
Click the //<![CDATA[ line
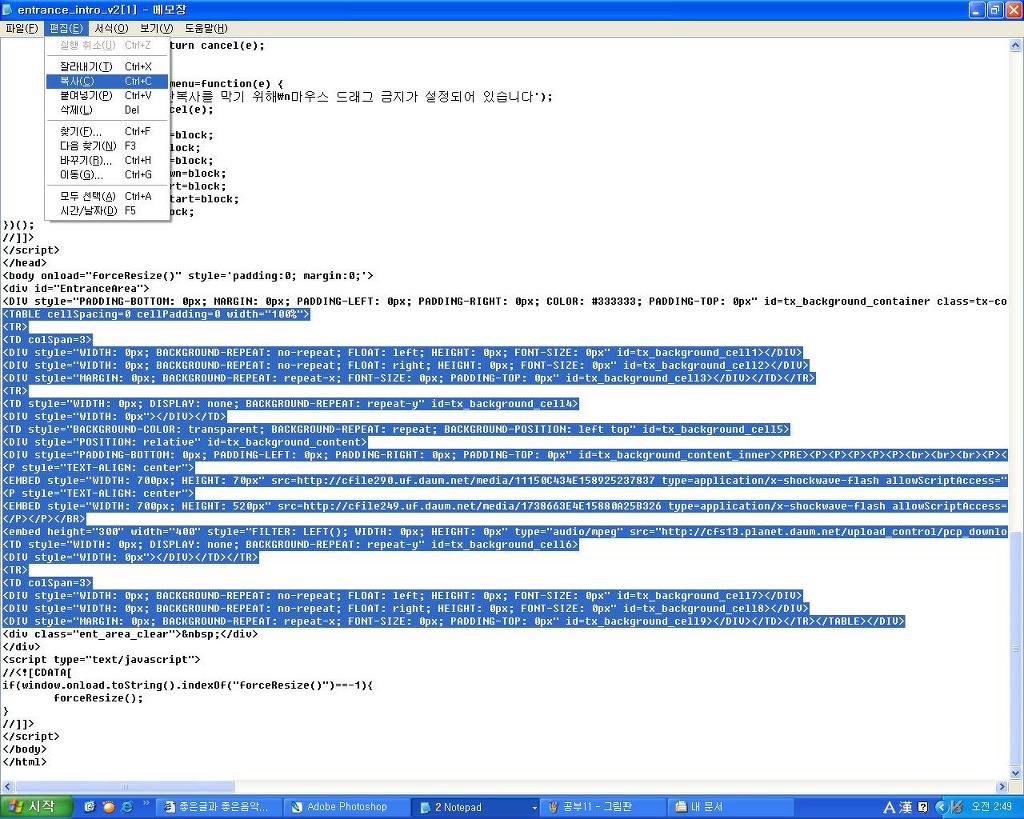(x=37, y=673)
